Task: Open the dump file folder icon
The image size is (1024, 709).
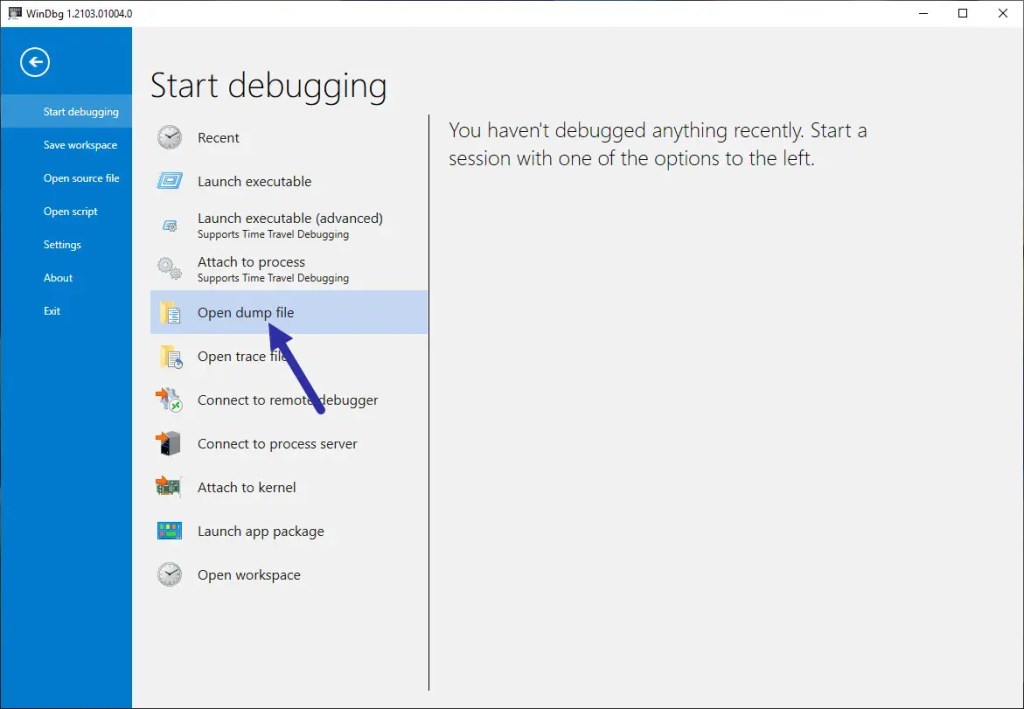Action: [170, 312]
